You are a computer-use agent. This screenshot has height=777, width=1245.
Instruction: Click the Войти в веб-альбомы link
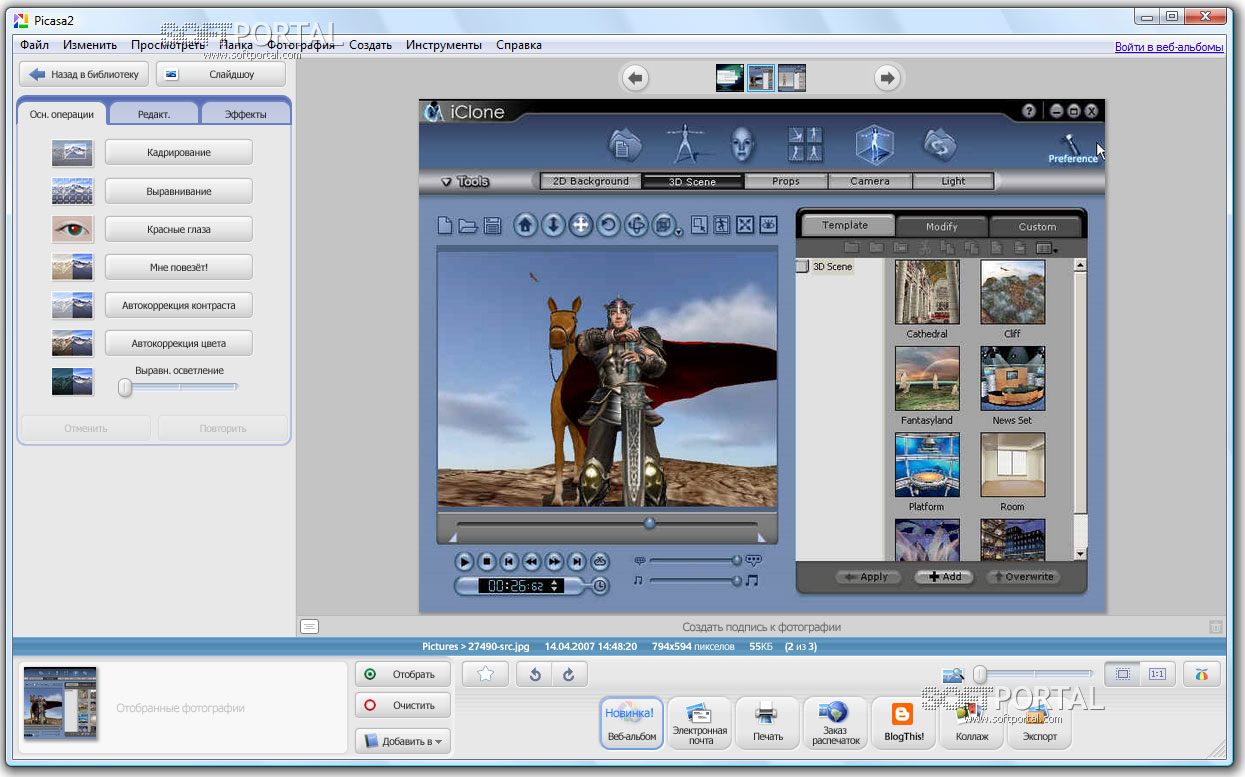(1168, 47)
